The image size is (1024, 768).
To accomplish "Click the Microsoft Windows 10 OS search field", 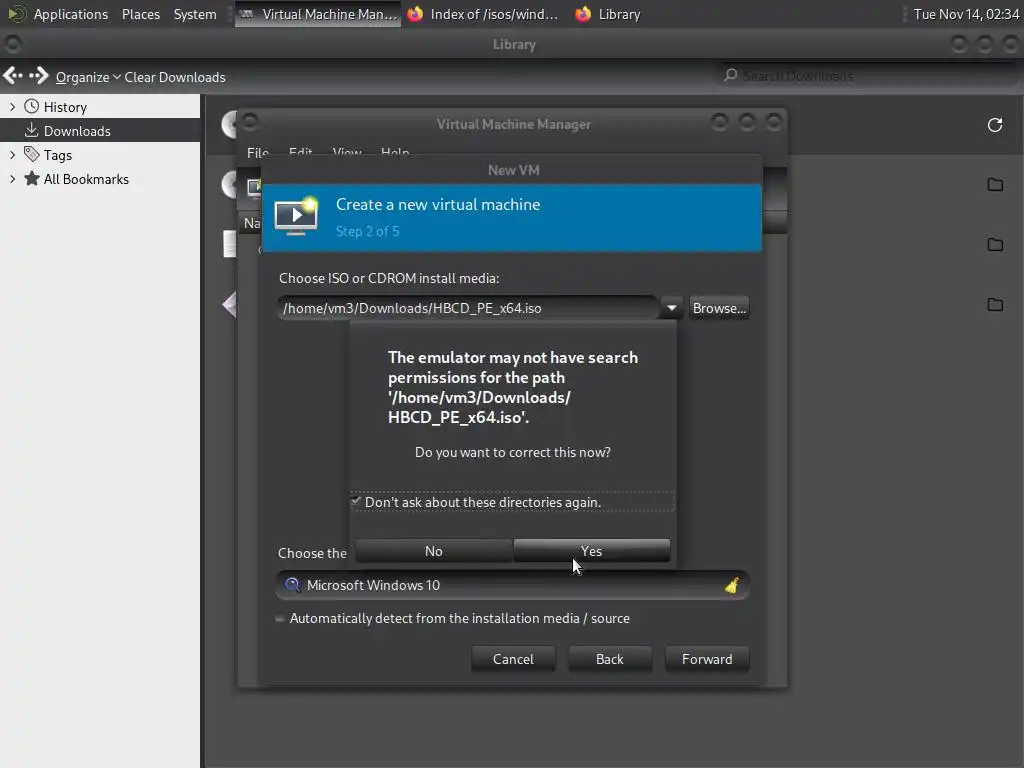I will 512,585.
